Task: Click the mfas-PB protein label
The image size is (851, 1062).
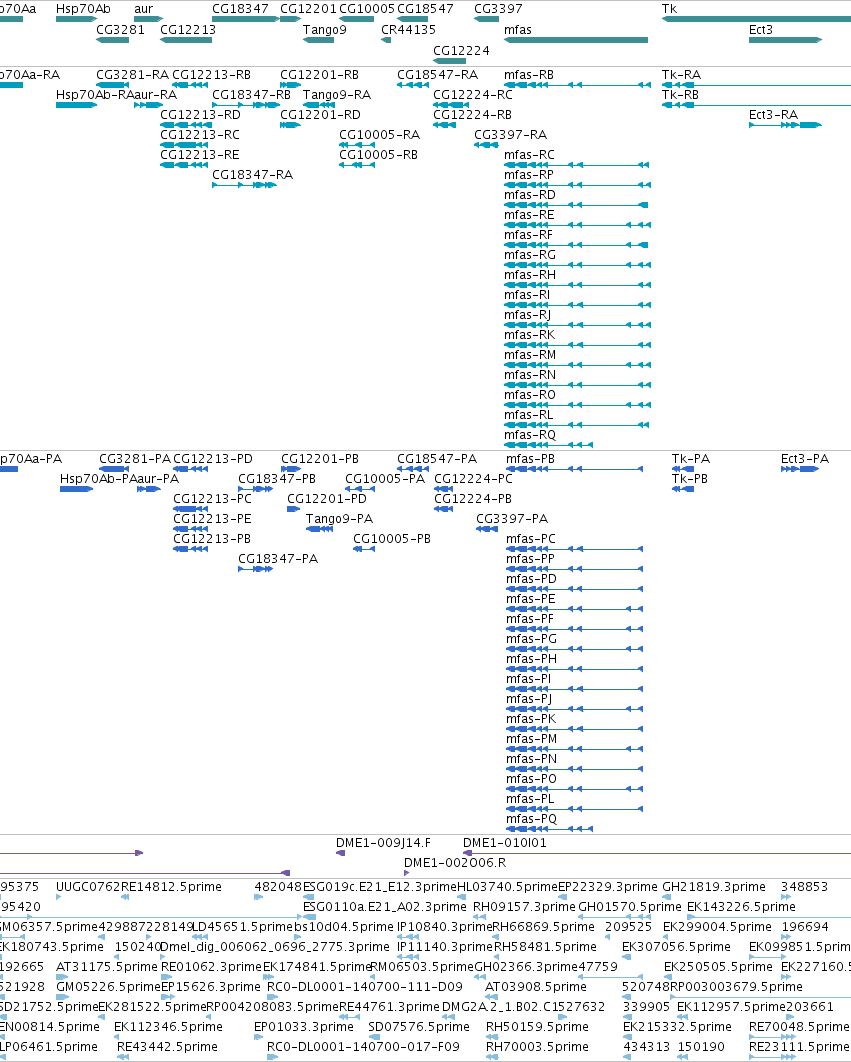Action: [531, 459]
